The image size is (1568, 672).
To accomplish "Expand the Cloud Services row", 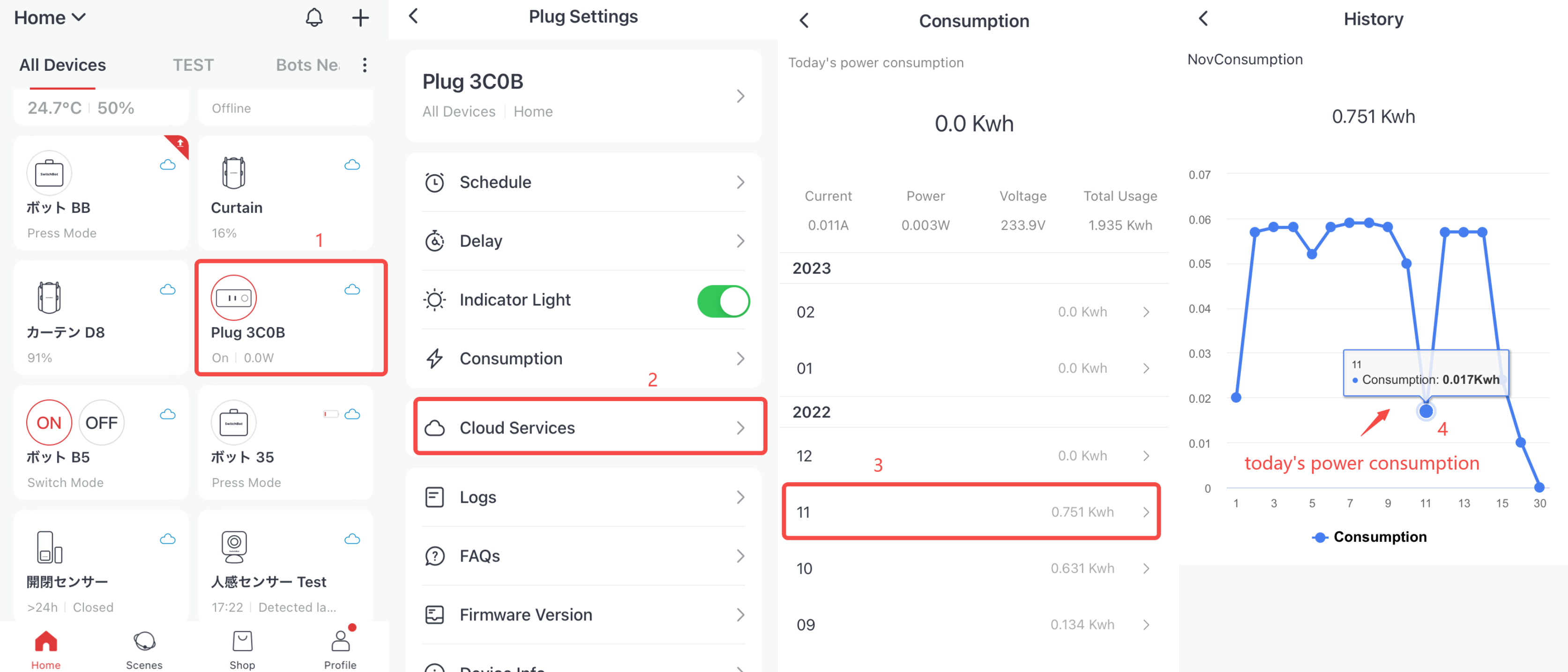I will pyautogui.click(x=589, y=427).
